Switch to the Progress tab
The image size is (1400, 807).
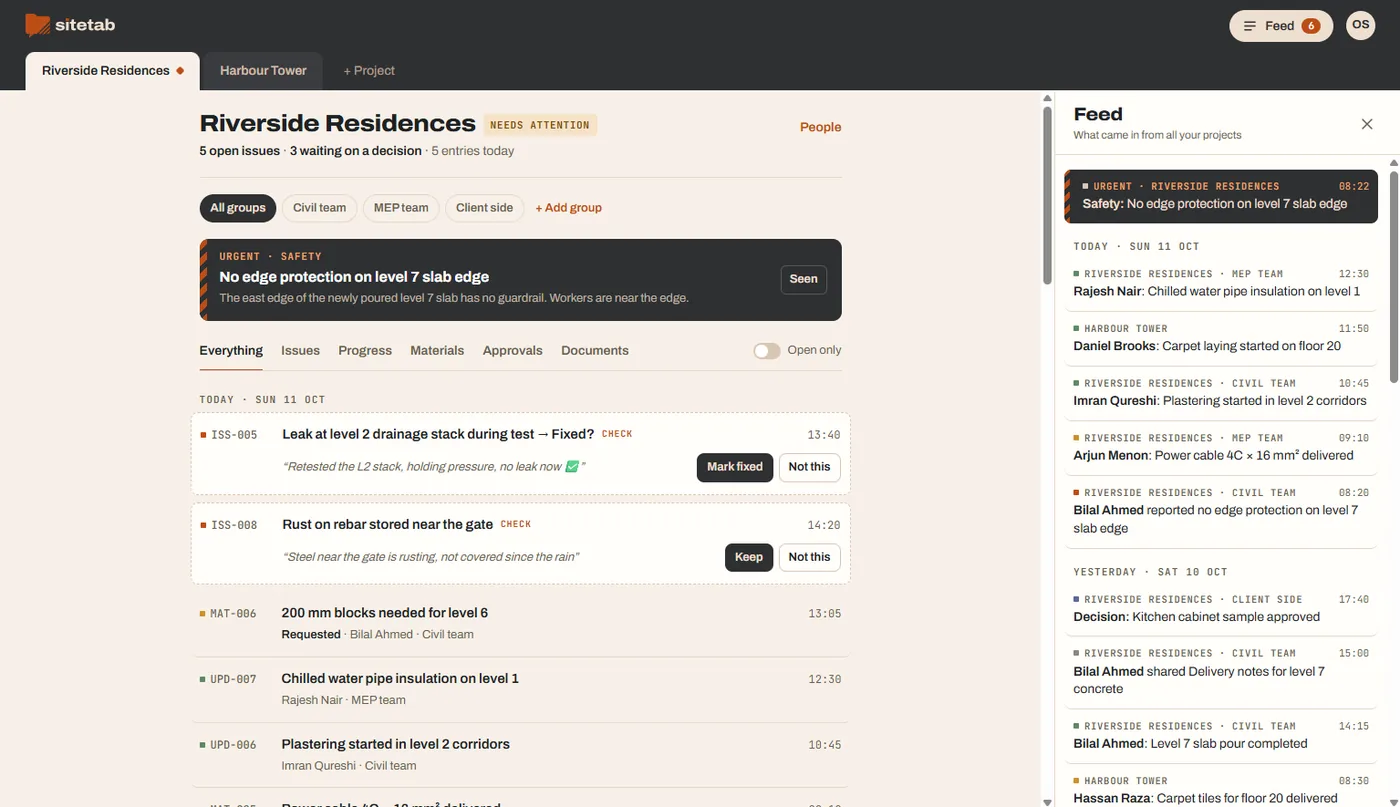(x=365, y=351)
